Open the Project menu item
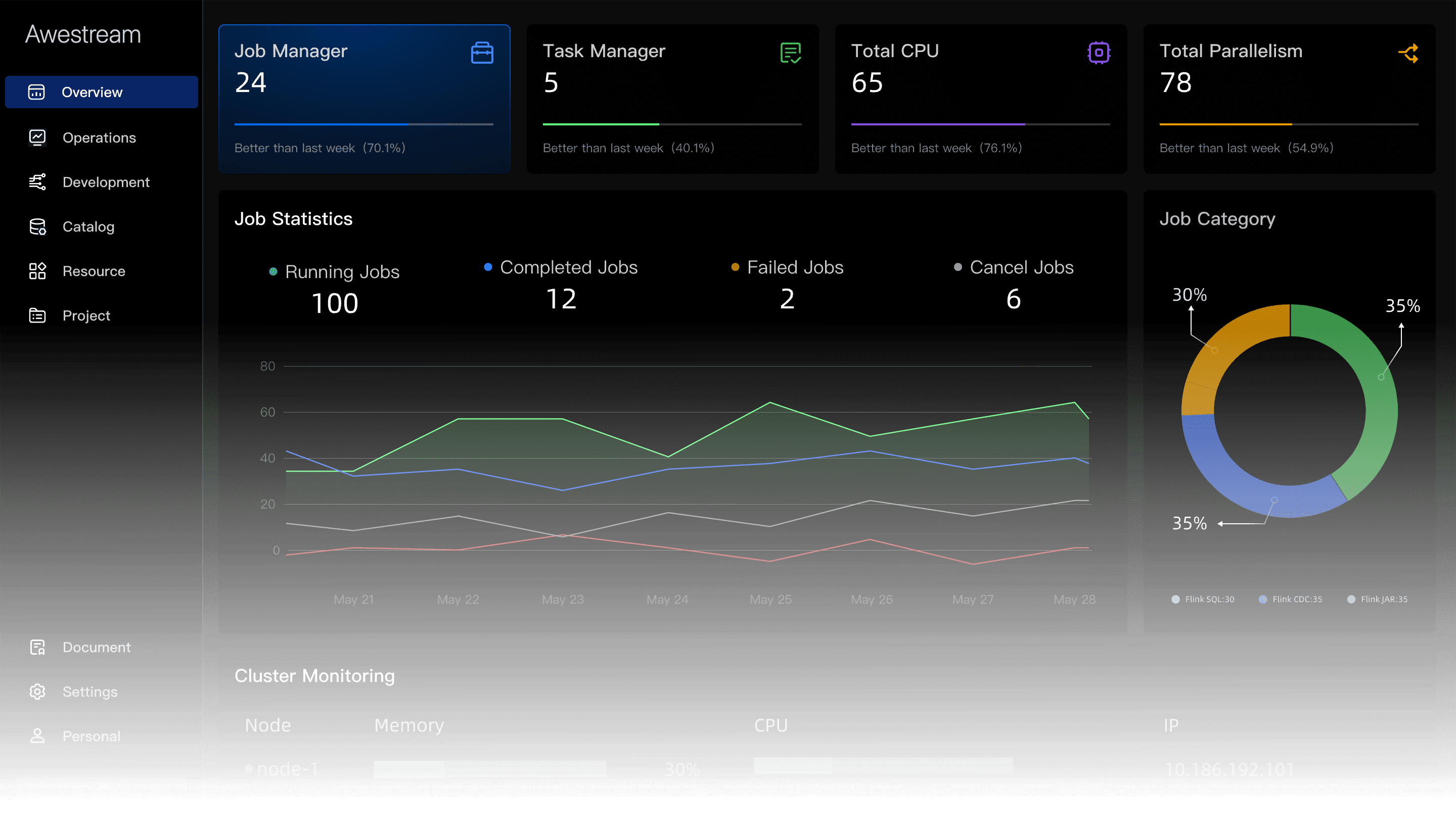Screen dimensions: 1456x817 pos(86,315)
